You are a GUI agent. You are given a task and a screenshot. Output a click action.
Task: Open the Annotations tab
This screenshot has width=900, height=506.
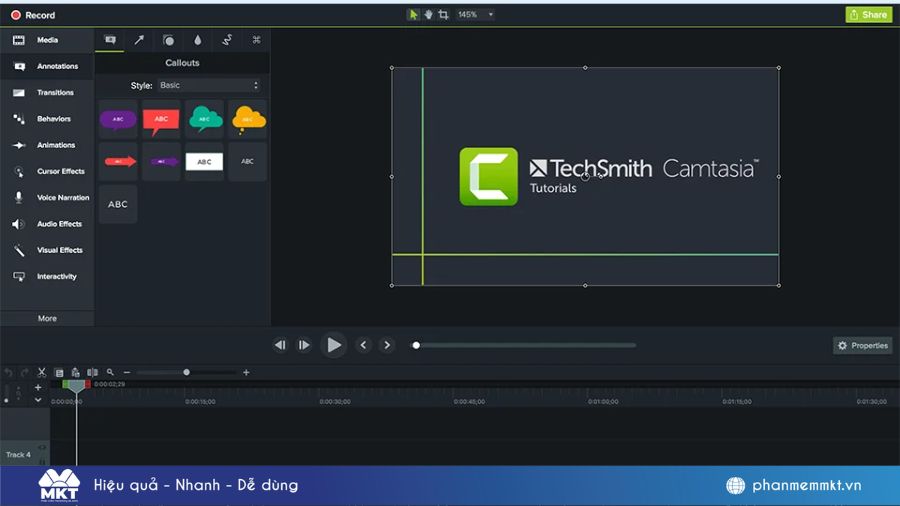coord(47,67)
